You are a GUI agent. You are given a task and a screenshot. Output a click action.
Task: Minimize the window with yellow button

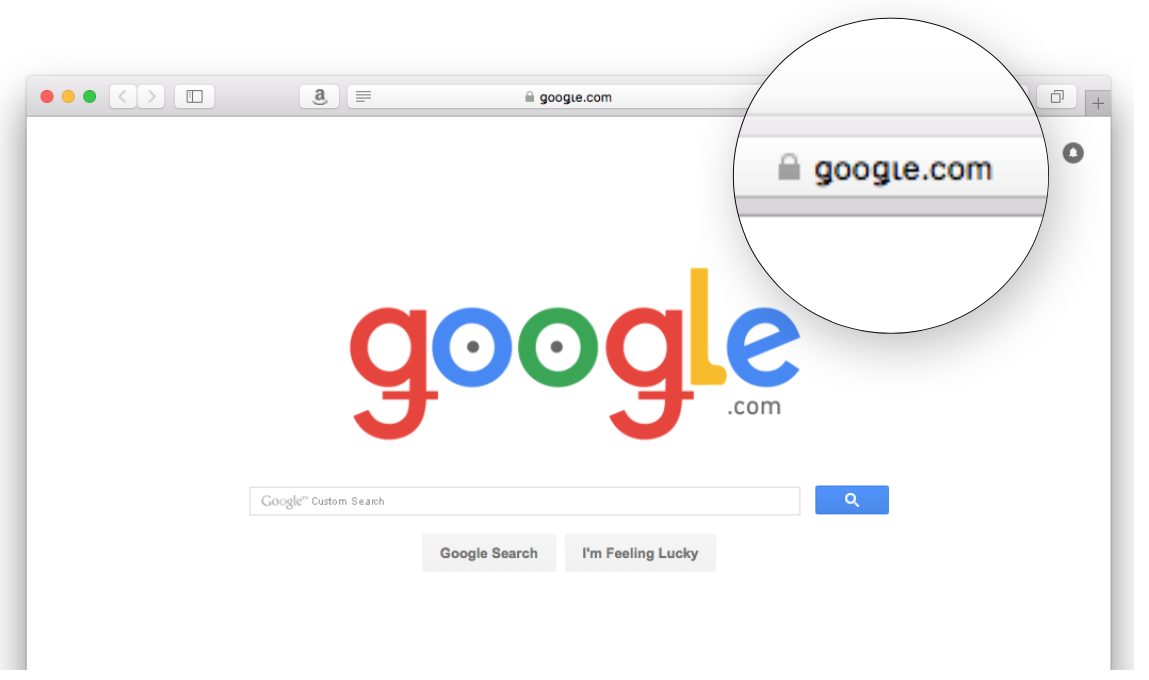pos(68,97)
